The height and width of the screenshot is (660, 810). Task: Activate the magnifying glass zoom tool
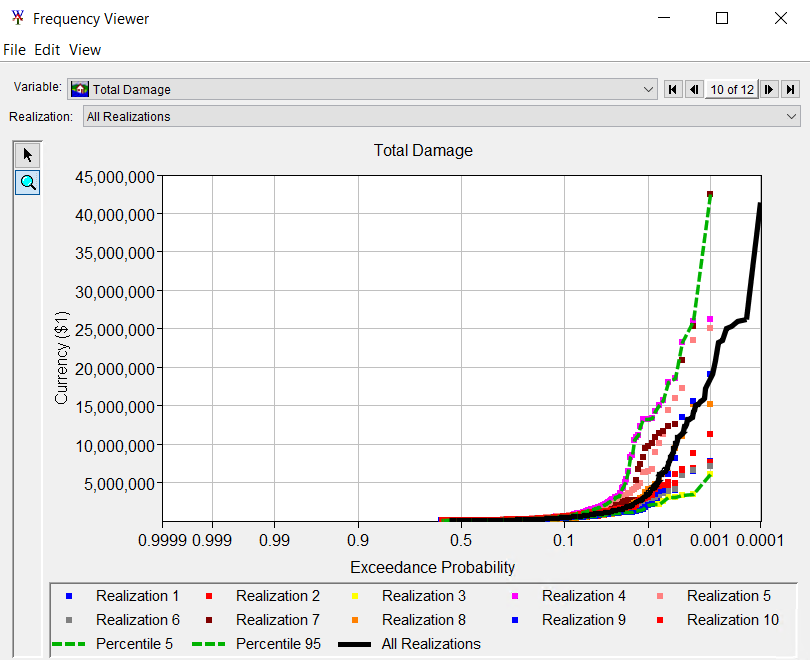(x=28, y=182)
